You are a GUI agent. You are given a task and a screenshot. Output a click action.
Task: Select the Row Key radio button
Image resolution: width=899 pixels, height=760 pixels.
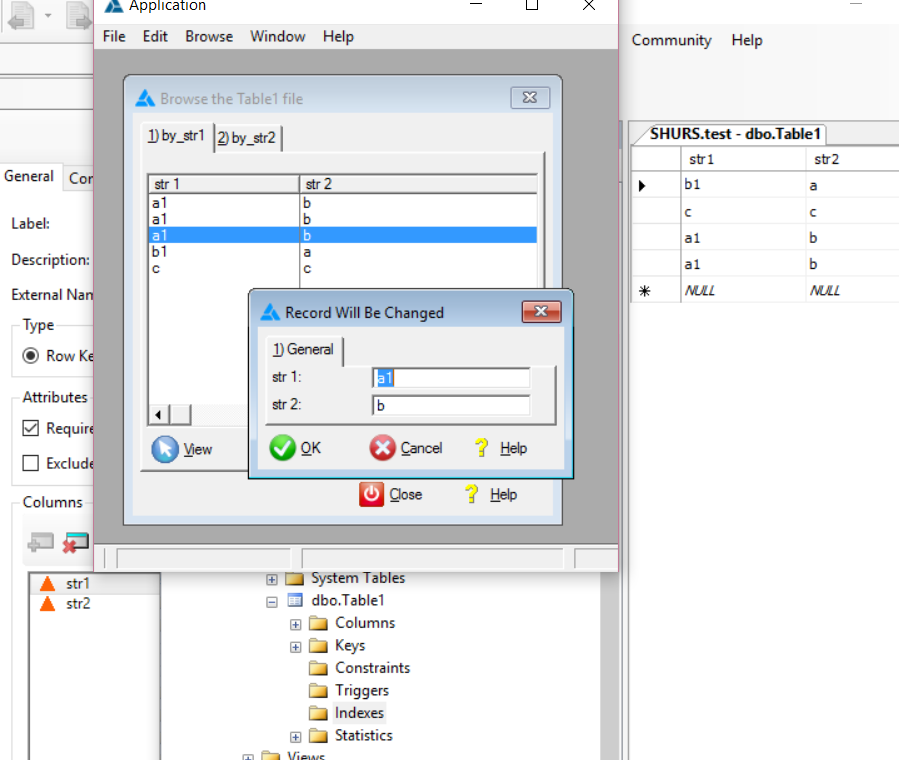click(31, 356)
